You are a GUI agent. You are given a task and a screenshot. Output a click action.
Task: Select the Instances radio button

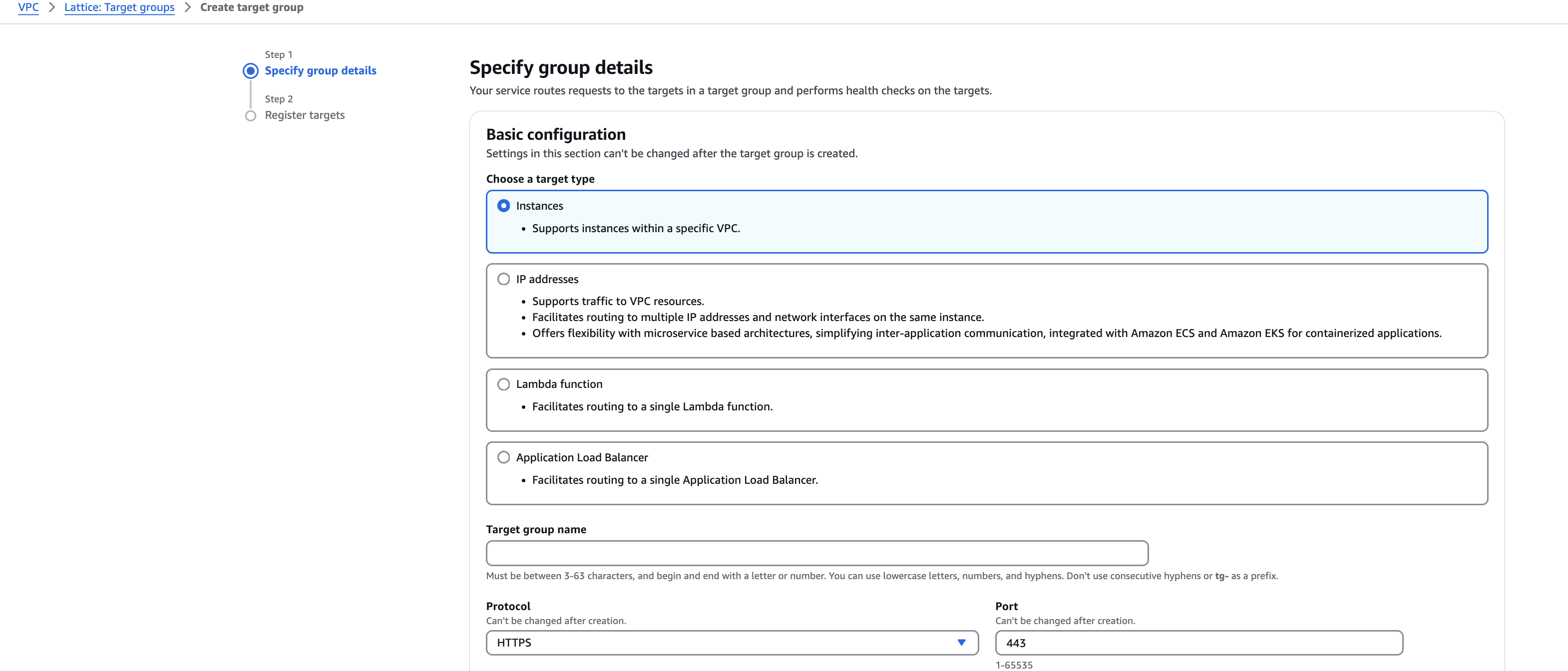[x=503, y=206]
